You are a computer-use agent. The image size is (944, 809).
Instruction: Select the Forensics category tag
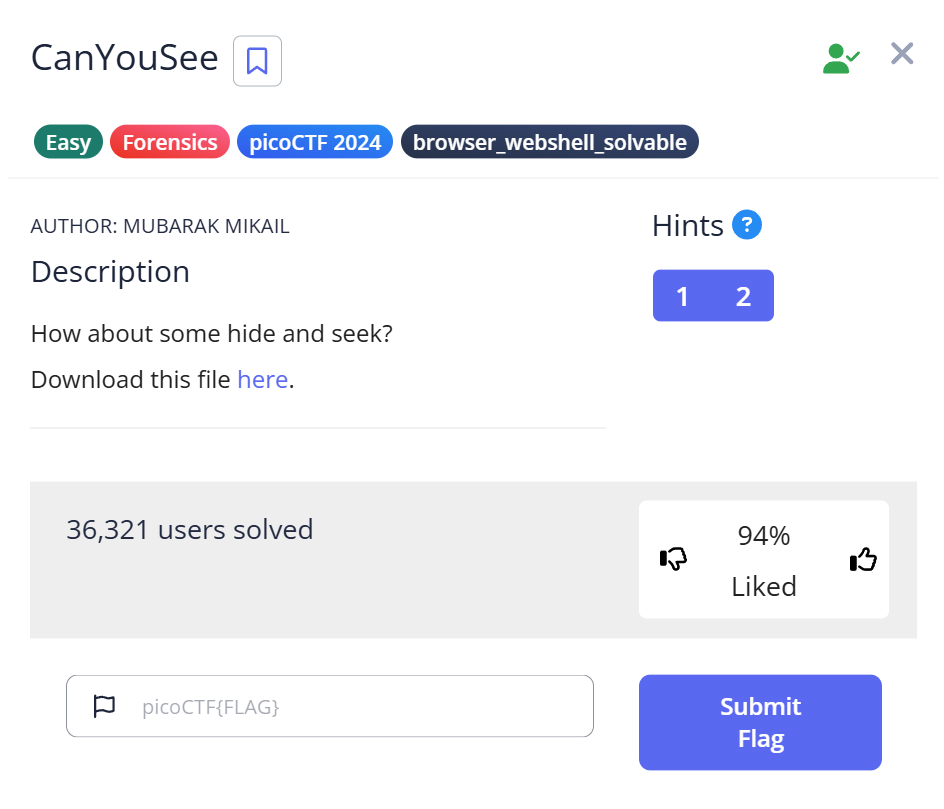[170, 142]
